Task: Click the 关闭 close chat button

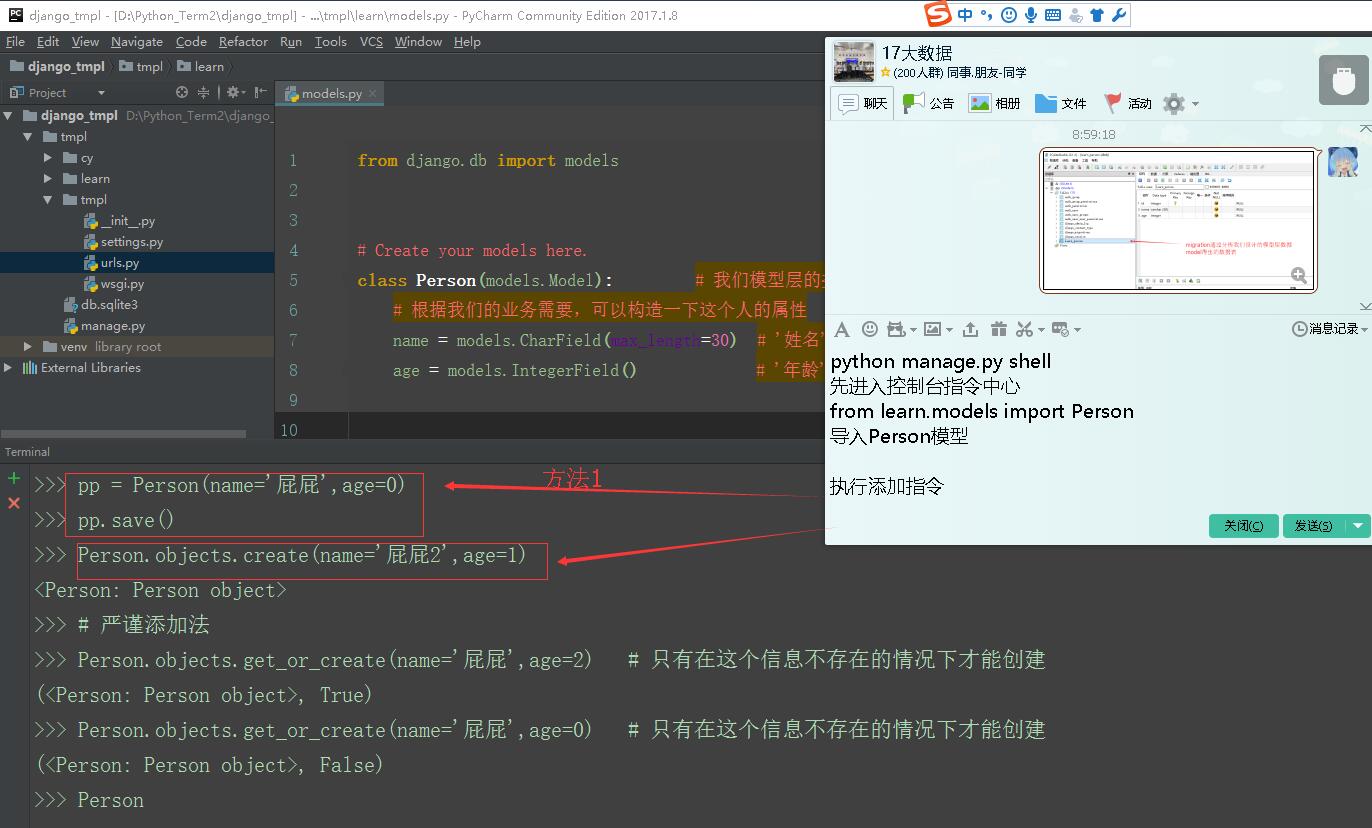Action: [1243, 525]
